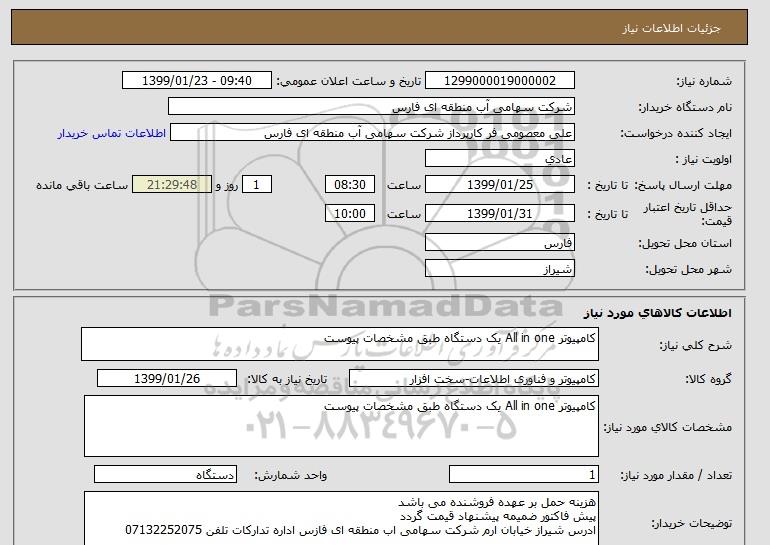The width and height of the screenshot is (770, 545).
Task: Click the unit of measure field دستگاه
Action: click(165, 474)
